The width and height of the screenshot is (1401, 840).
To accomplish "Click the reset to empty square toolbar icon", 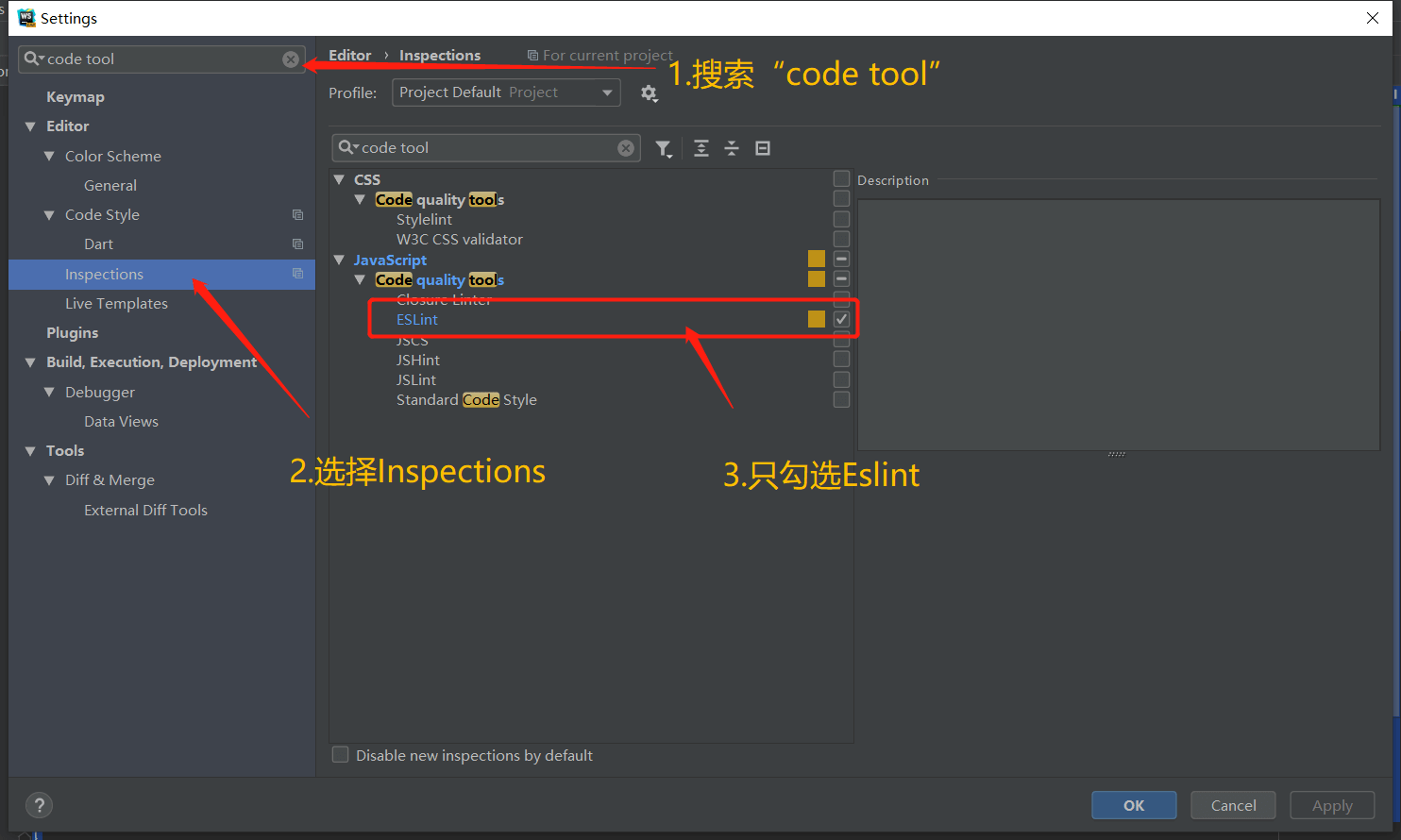I will tap(763, 148).
